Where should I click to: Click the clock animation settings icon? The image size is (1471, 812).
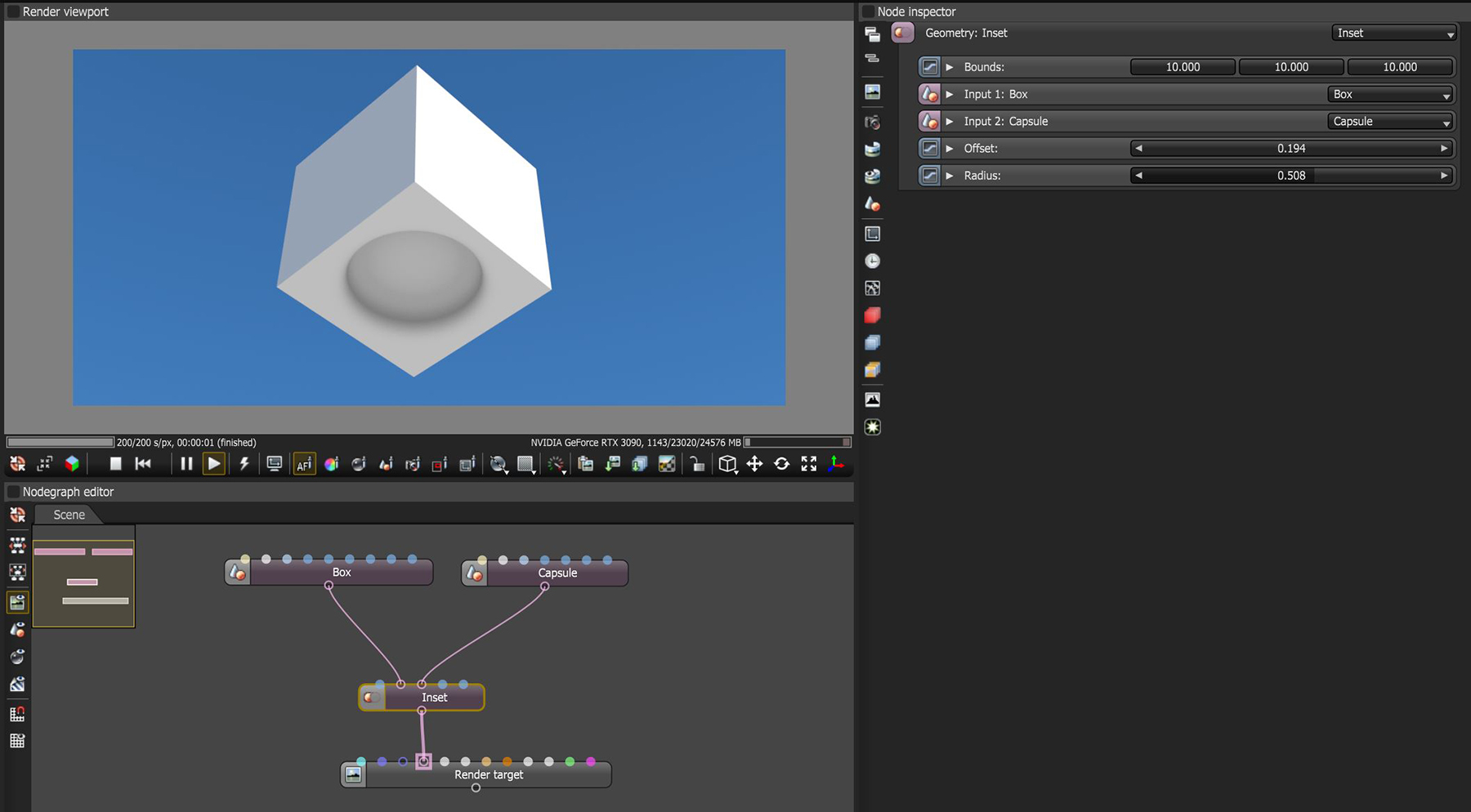click(872, 261)
